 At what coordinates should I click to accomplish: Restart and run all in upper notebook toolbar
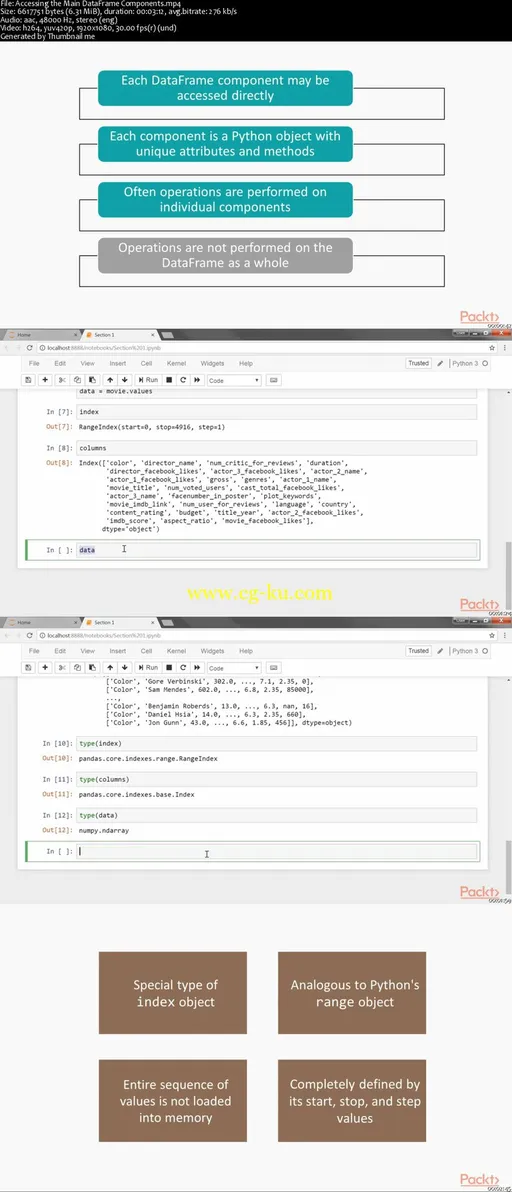[x=198, y=379]
